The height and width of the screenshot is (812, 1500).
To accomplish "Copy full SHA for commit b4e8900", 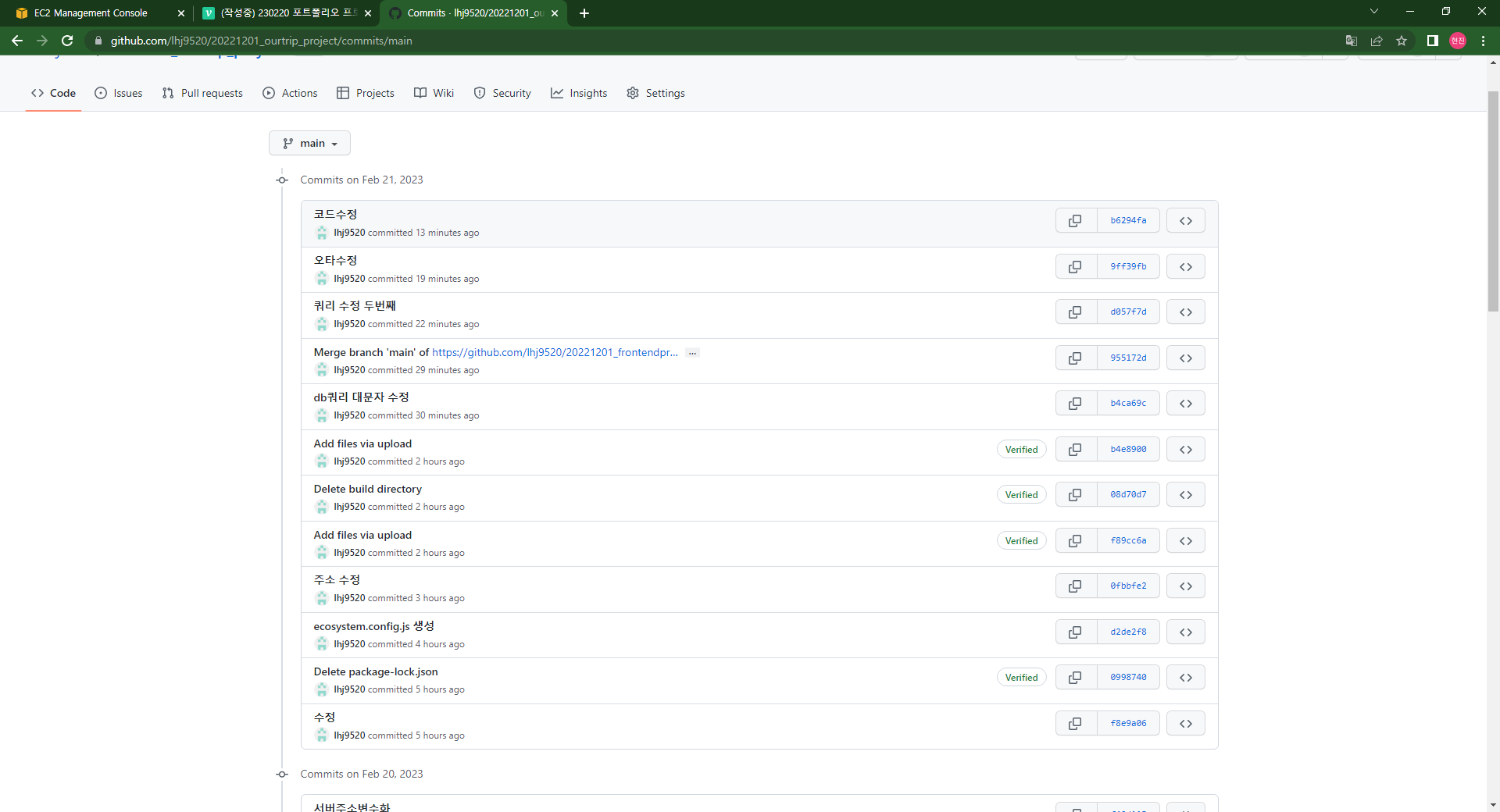I will tap(1076, 450).
